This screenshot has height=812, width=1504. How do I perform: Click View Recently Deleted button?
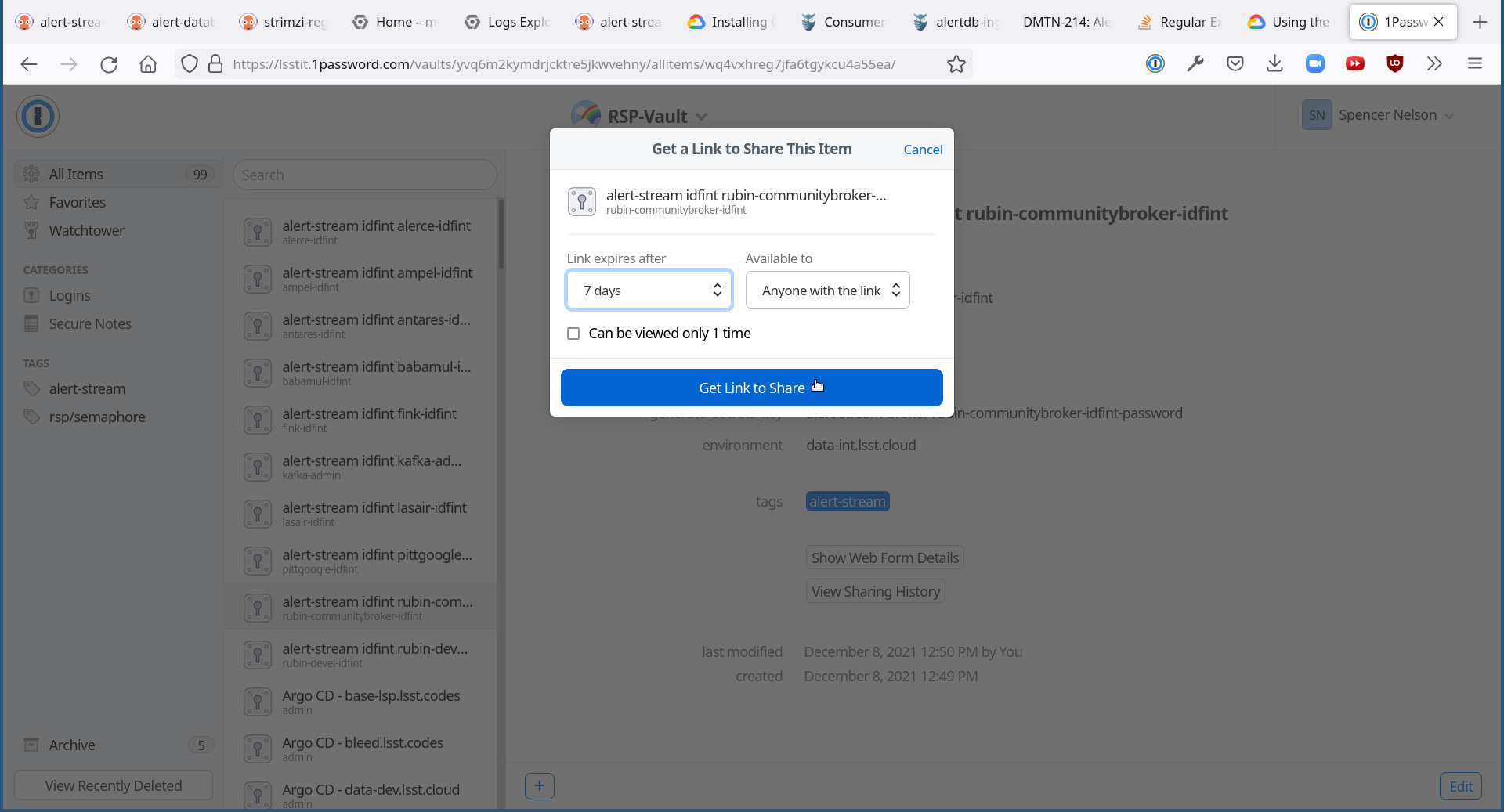(x=114, y=785)
